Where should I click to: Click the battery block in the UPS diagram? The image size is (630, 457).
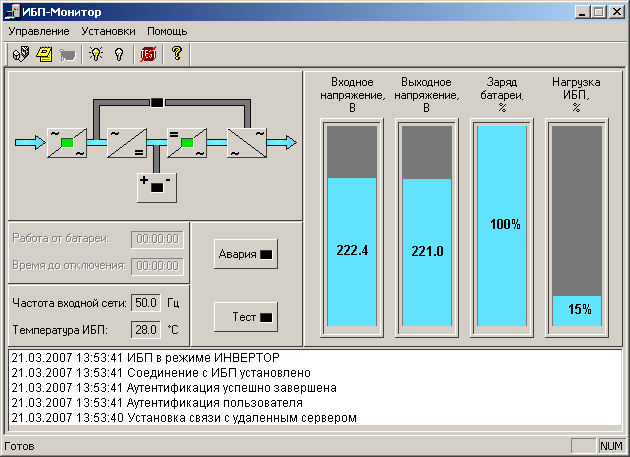(156, 186)
